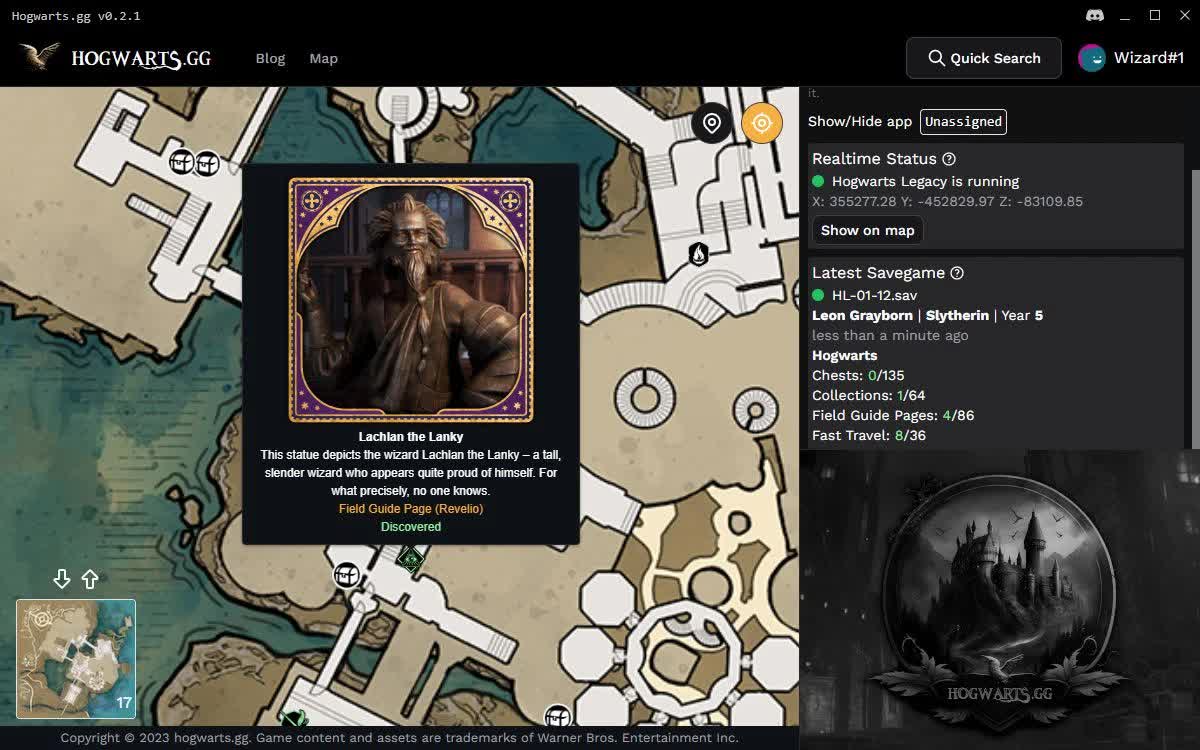The height and width of the screenshot is (750, 1200).
Task: Click the "Show/Hide app" label
Action: pyautogui.click(x=860, y=121)
